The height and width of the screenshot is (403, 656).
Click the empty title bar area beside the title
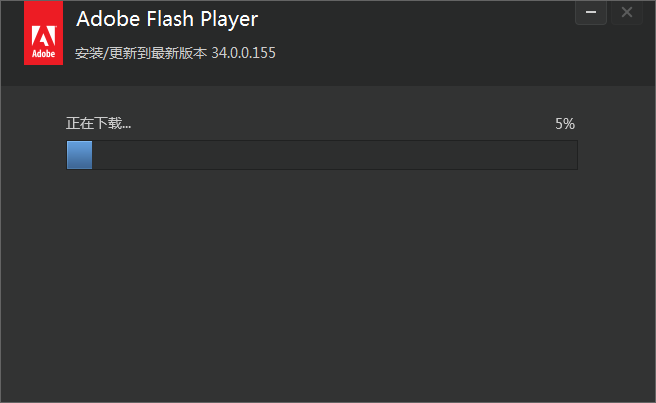click(x=420, y=20)
